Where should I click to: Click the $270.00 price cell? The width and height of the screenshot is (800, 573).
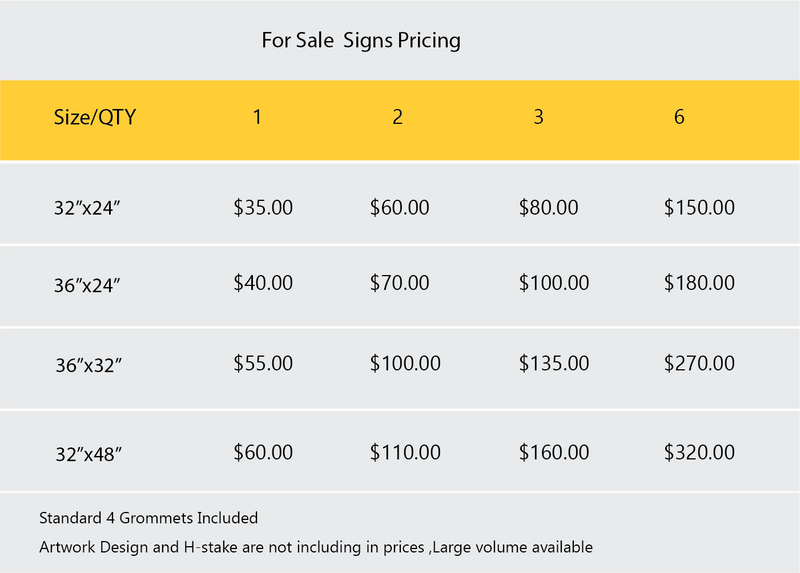point(699,363)
